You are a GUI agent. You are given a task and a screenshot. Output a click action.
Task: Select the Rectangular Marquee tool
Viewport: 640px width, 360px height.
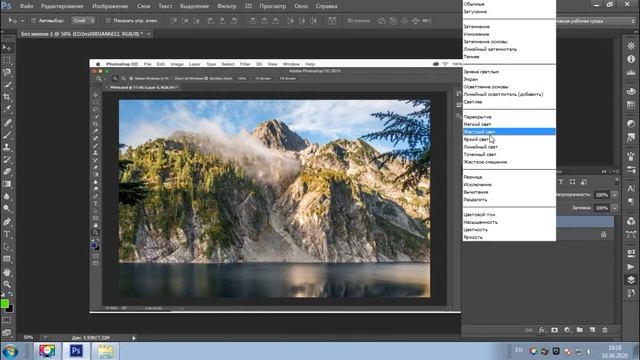click(7, 60)
